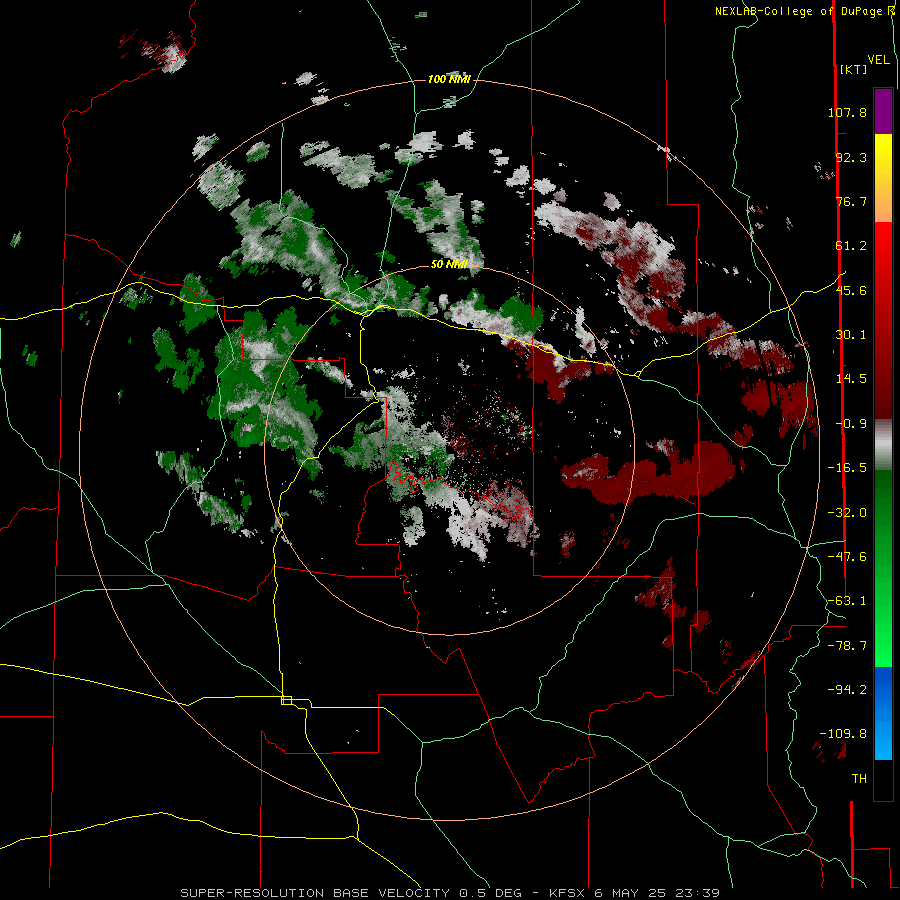This screenshot has height=900, width=900.
Task: Click the 76.7 velocity scale value
Action: click(x=851, y=201)
